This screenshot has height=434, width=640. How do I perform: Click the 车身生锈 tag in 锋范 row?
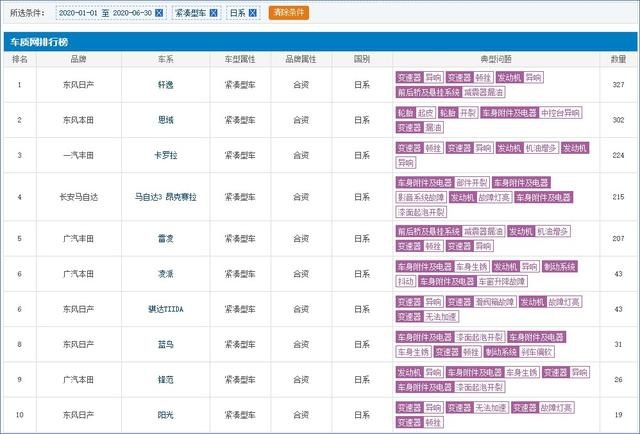[x=521, y=372]
